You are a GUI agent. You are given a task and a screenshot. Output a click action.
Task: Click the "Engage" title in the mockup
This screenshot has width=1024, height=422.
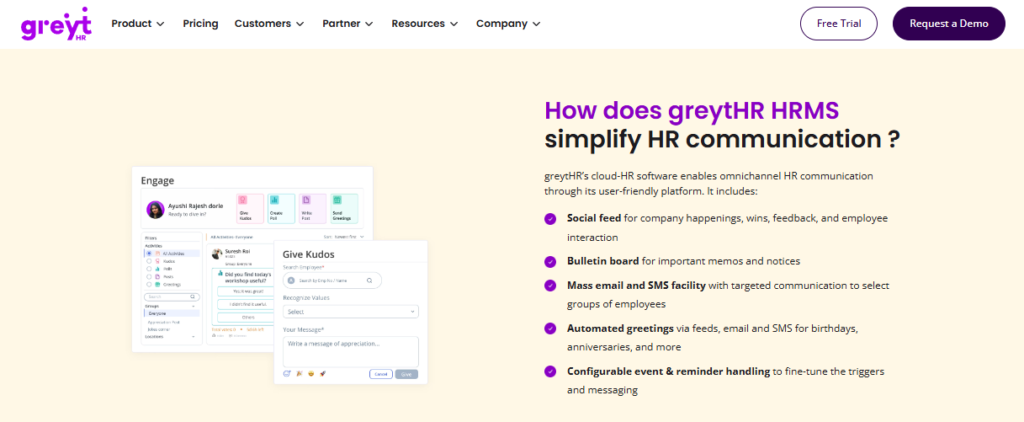(x=157, y=181)
